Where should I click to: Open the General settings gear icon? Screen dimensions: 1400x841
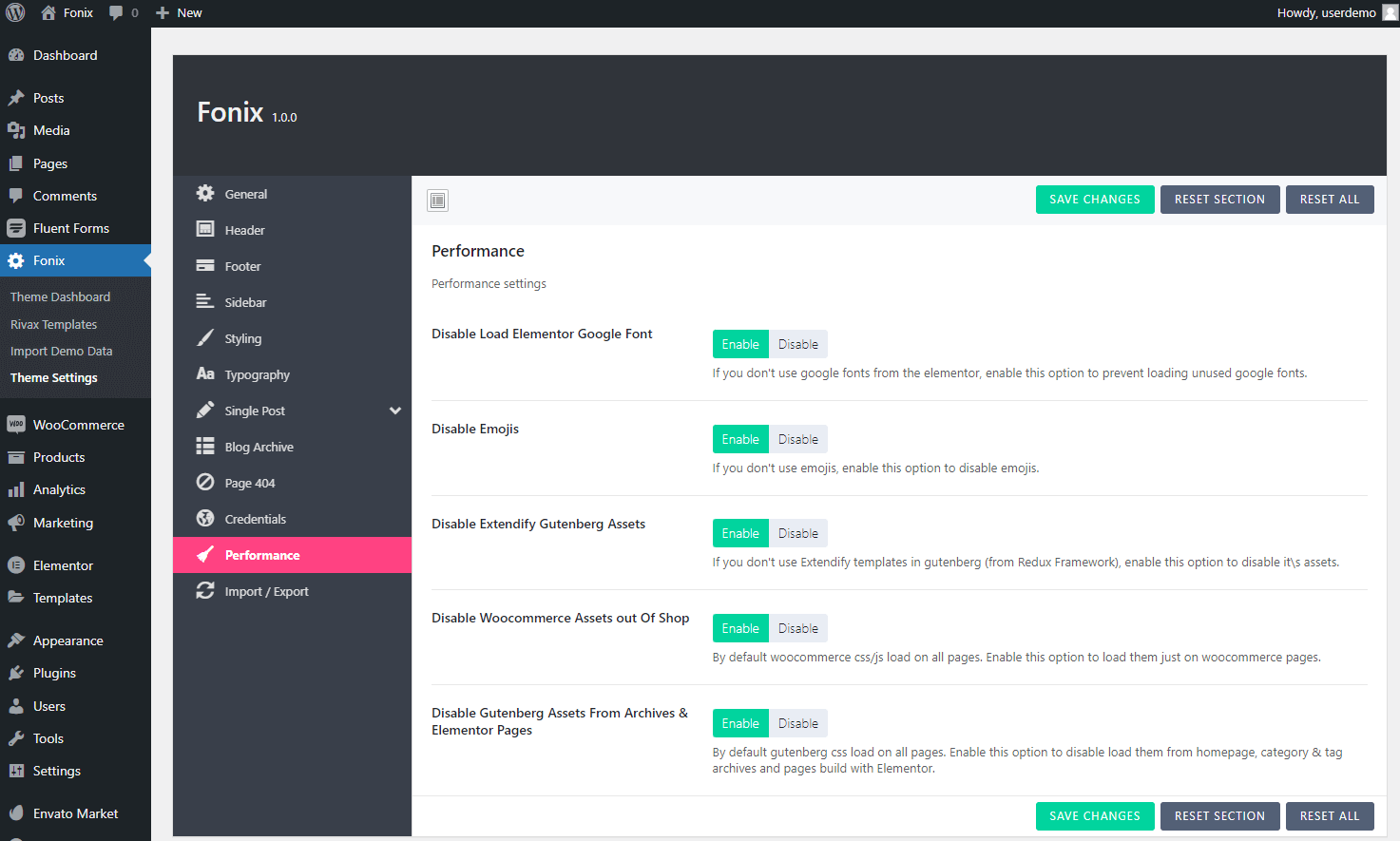(205, 194)
